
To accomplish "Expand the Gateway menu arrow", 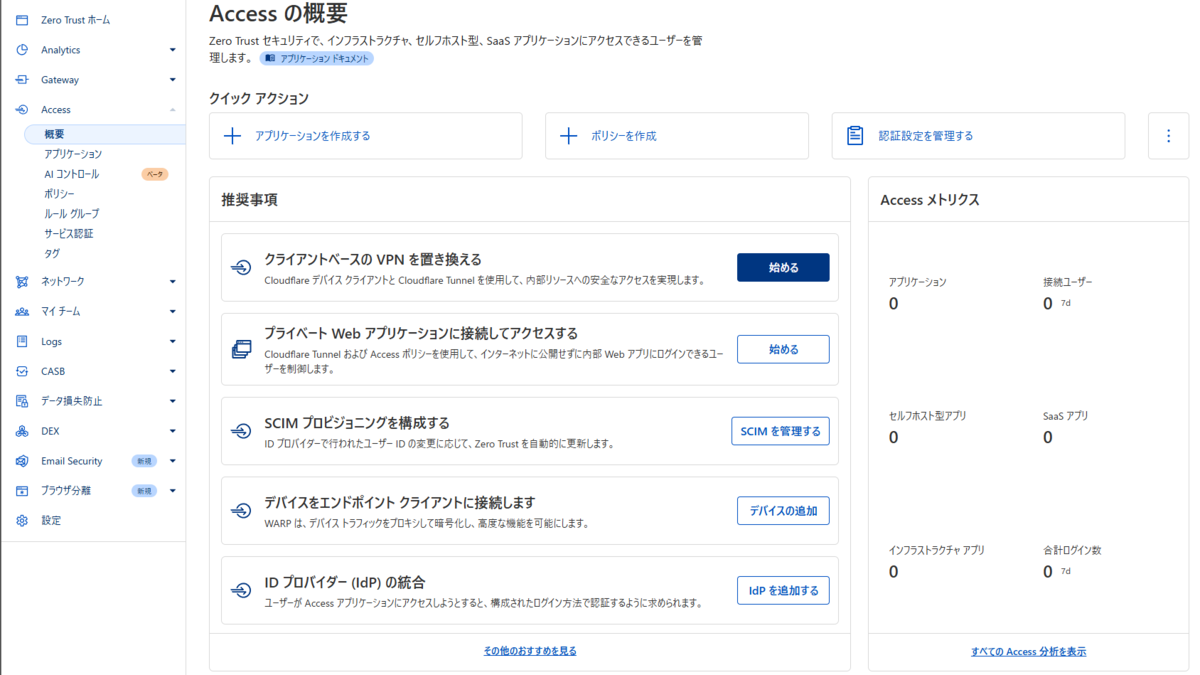I will [173, 80].
